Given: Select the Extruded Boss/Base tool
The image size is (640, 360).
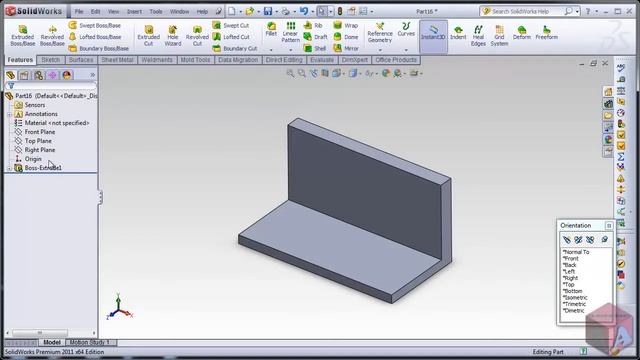Looking at the screenshot, I should click(x=23, y=35).
